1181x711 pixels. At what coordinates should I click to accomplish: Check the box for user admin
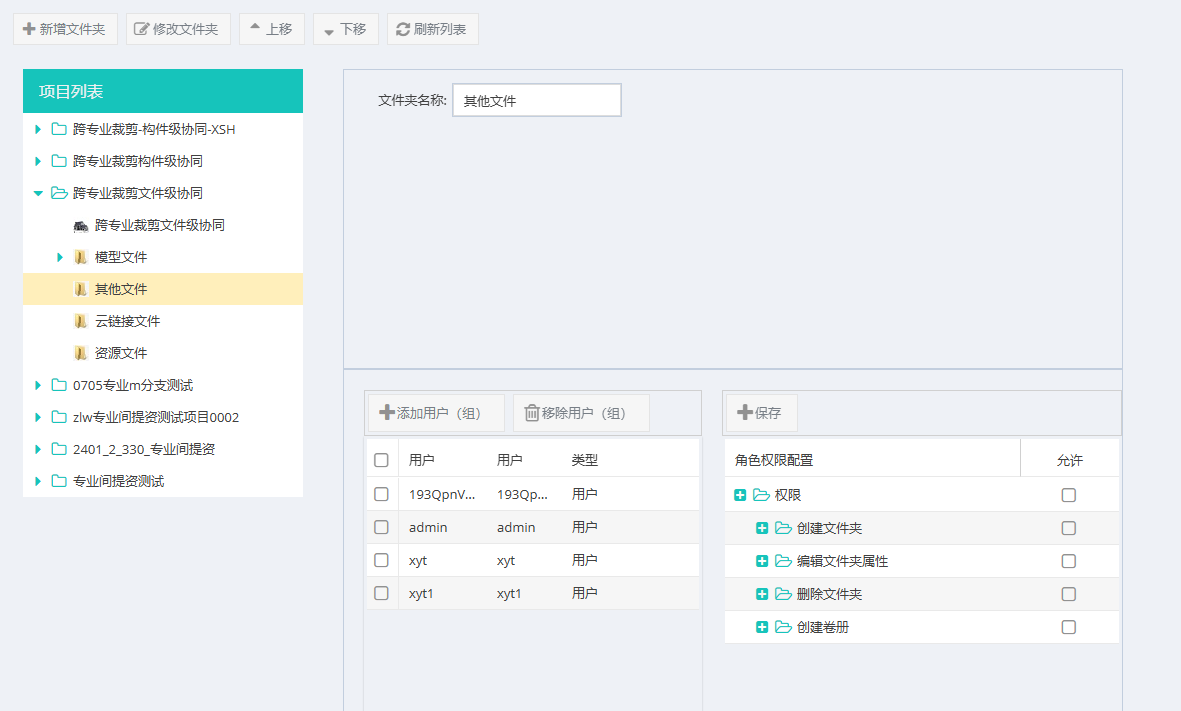point(381,527)
